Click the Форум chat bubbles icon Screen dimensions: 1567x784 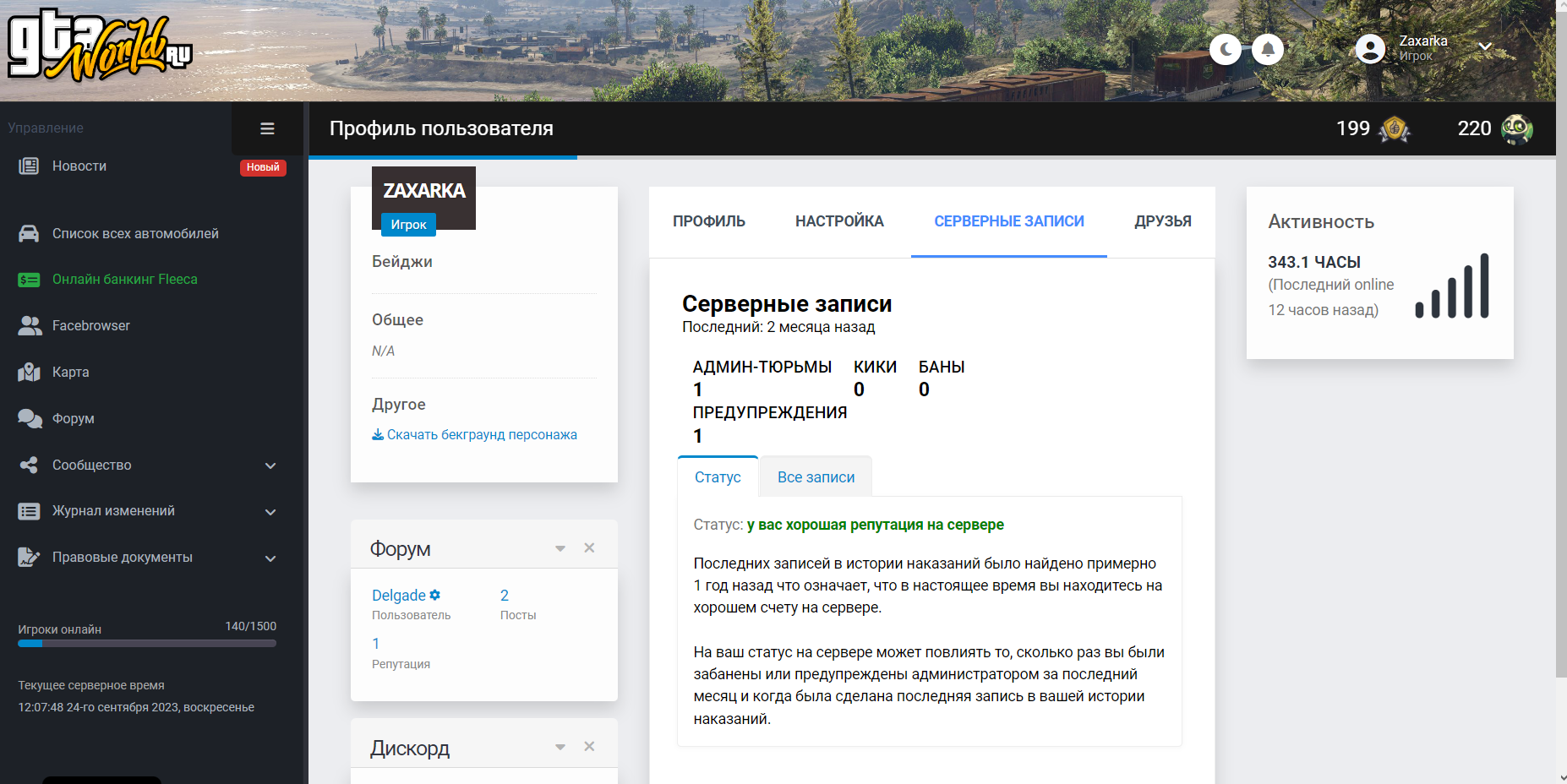tap(30, 418)
